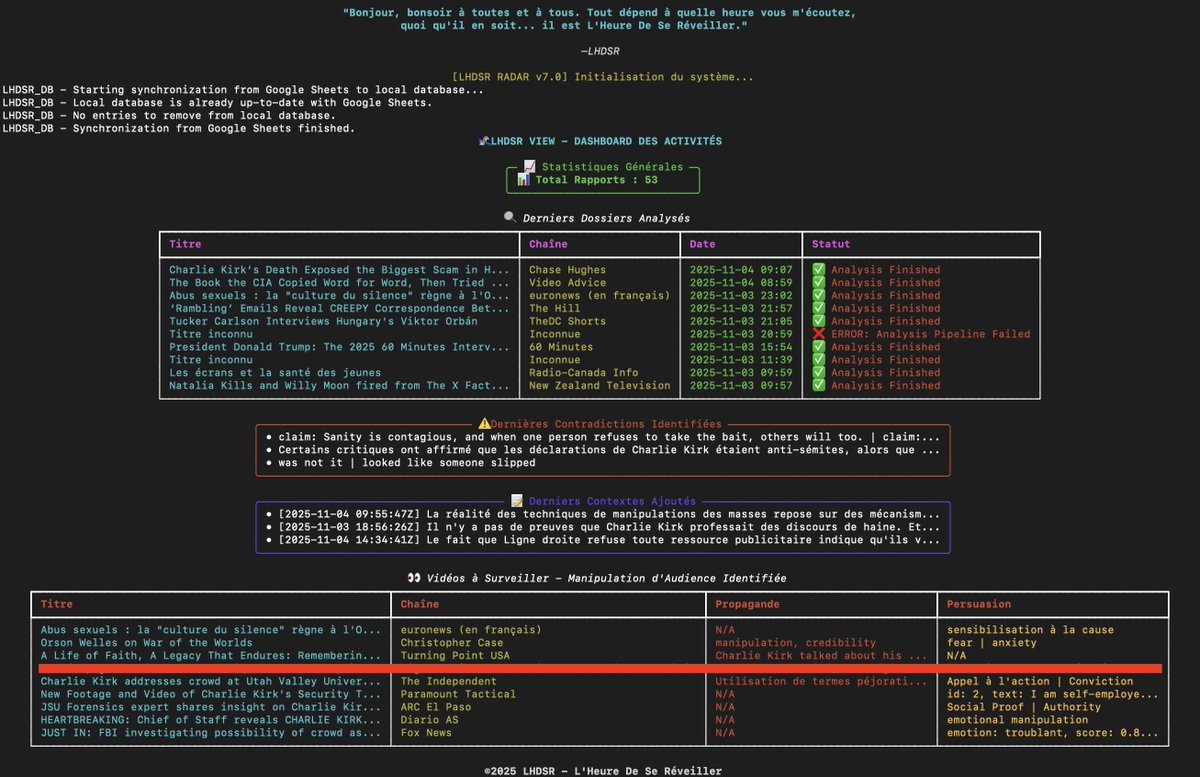Click the notepad icon beside Derniers Contextes Ajoutés

coord(517,501)
